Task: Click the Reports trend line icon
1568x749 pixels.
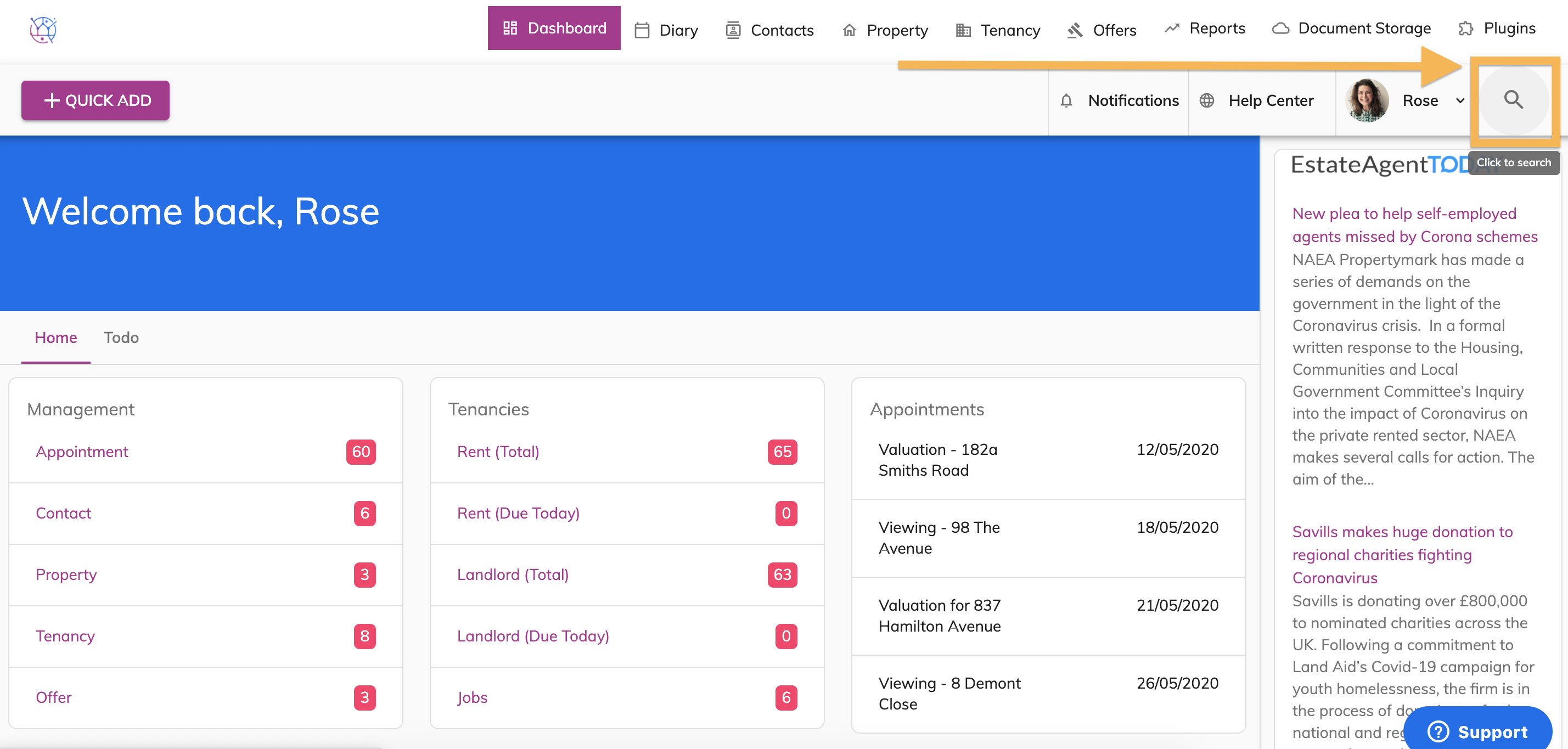Action: 1172,29
